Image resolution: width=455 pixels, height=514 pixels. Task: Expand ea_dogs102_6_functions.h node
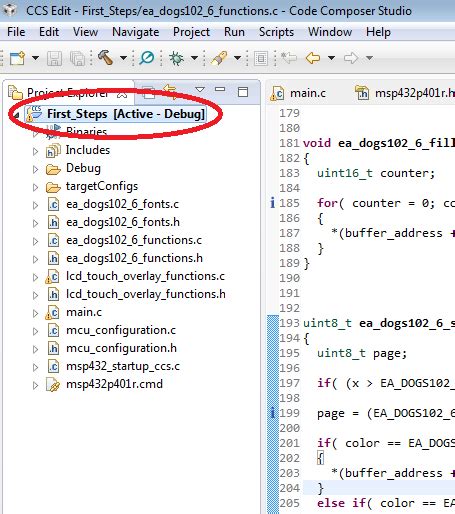[35, 260]
